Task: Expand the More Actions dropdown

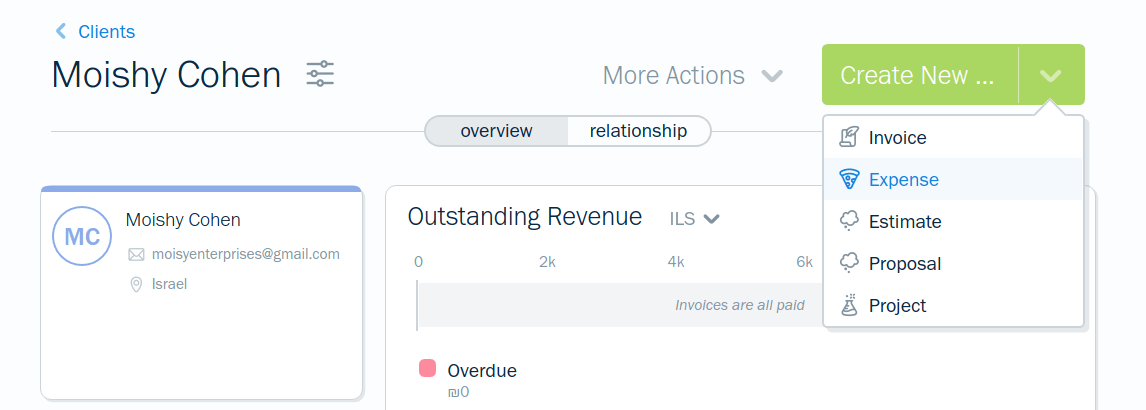Action: [x=692, y=76]
